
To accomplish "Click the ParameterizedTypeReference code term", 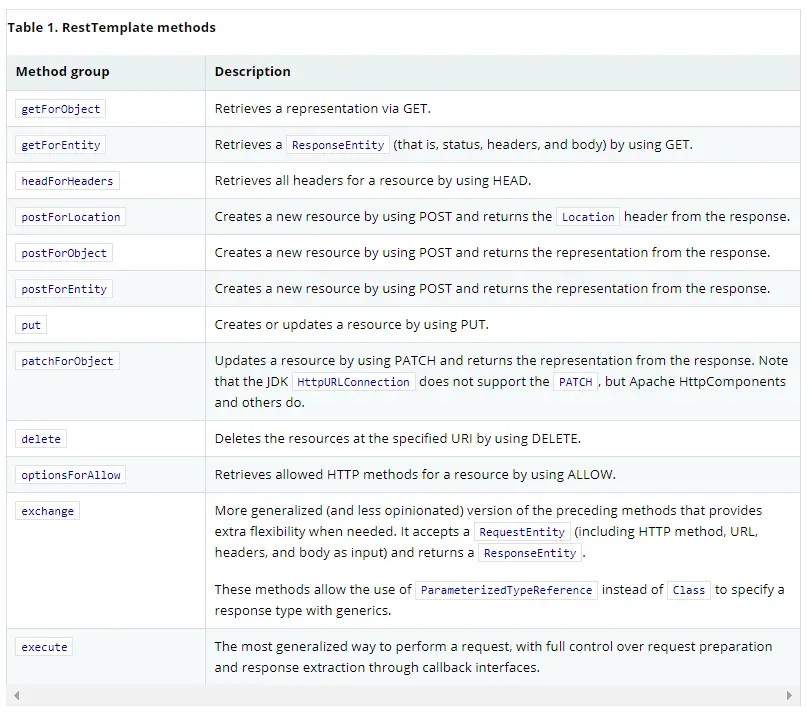I will click(x=506, y=590).
